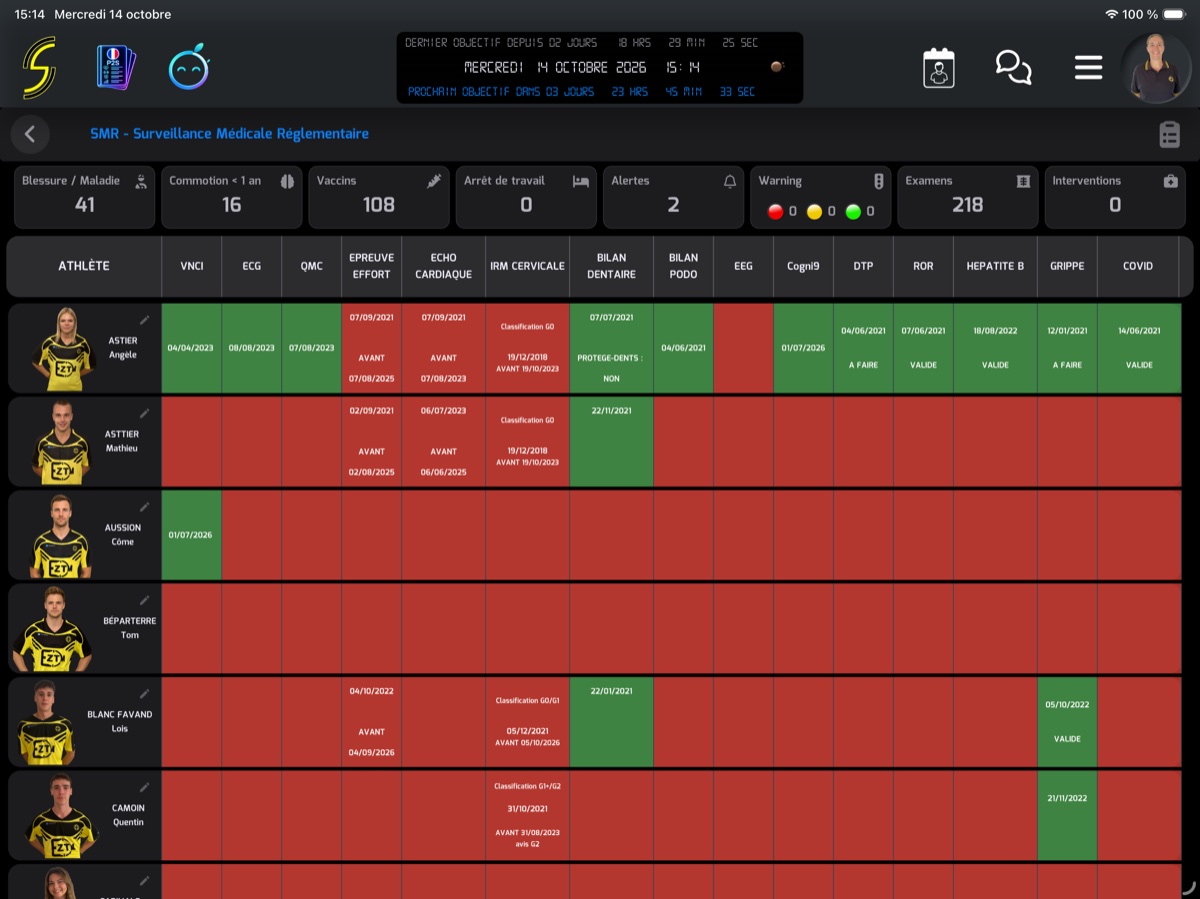Click the IRM CERVICALE column header
The height and width of the screenshot is (899, 1200).
pyautogui.click(x=528, y=266)
